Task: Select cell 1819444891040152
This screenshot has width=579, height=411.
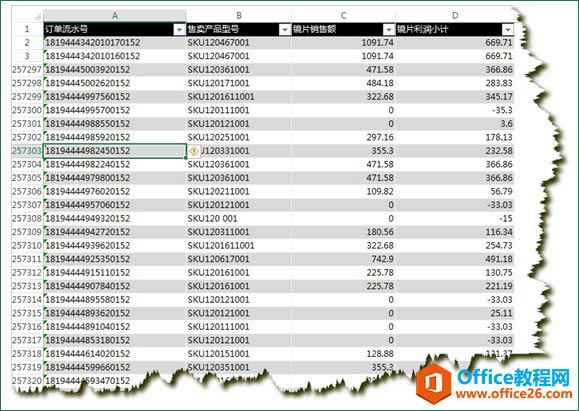Action: point(115,327)
